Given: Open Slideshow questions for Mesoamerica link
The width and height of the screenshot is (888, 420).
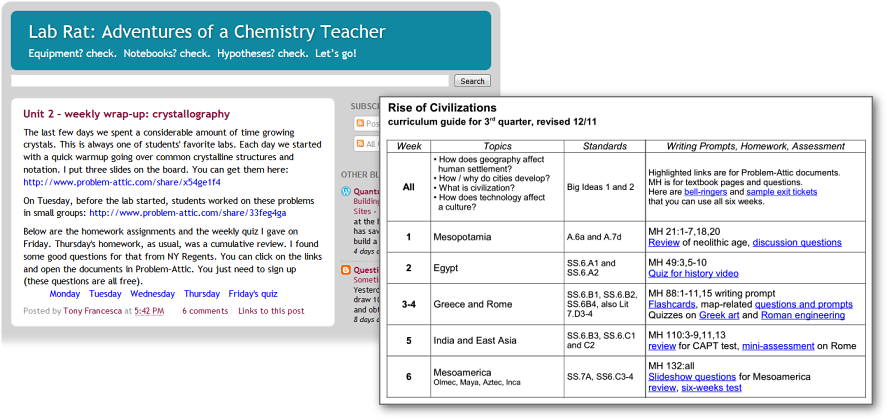Looking at the screenshot, I should [692, 377].
